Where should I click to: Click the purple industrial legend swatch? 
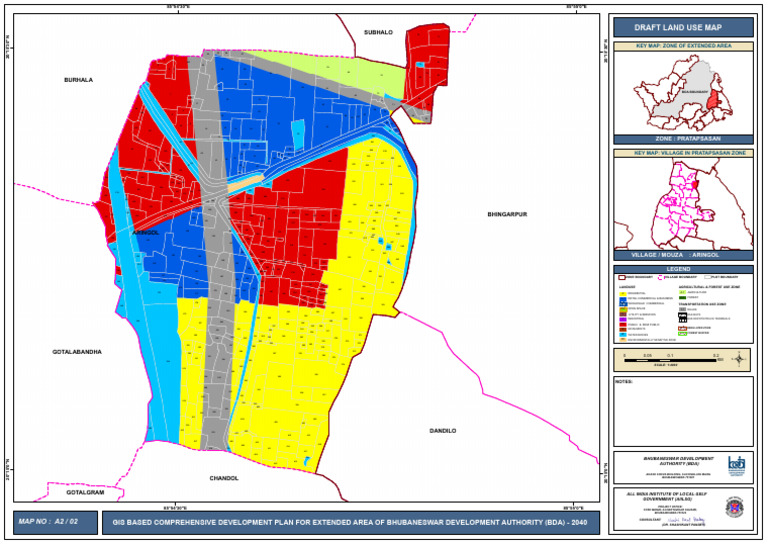623,319
